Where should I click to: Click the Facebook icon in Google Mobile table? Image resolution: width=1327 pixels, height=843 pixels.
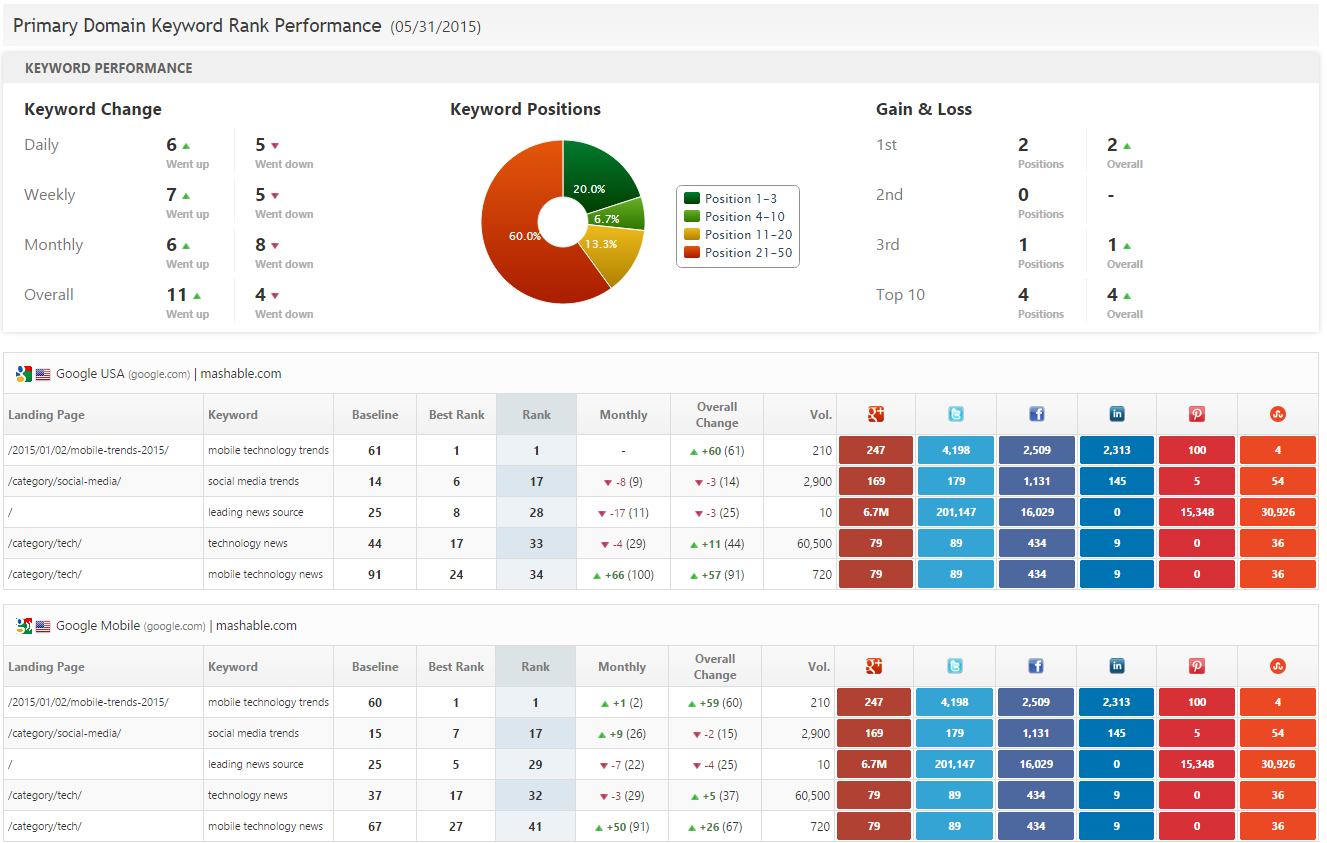(1036, 666)
